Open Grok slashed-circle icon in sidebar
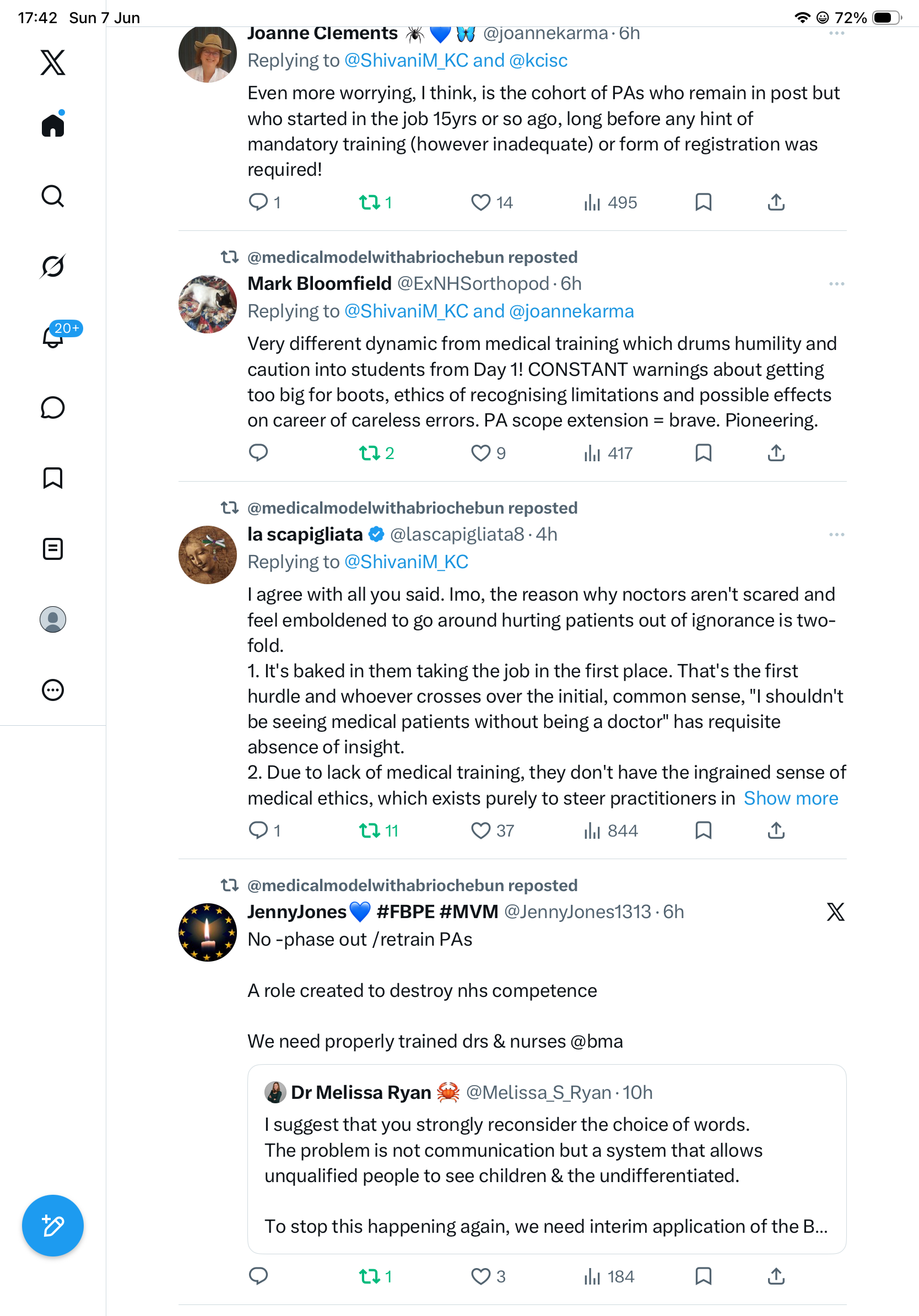Screen dimensions: 919x1316 pos(53,266)
